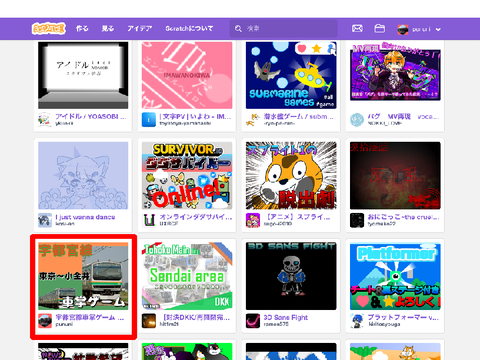This screenshot has width=480, height=360.
Task: Click author avatar beside 3D Sans Fight
Action: 253,321
